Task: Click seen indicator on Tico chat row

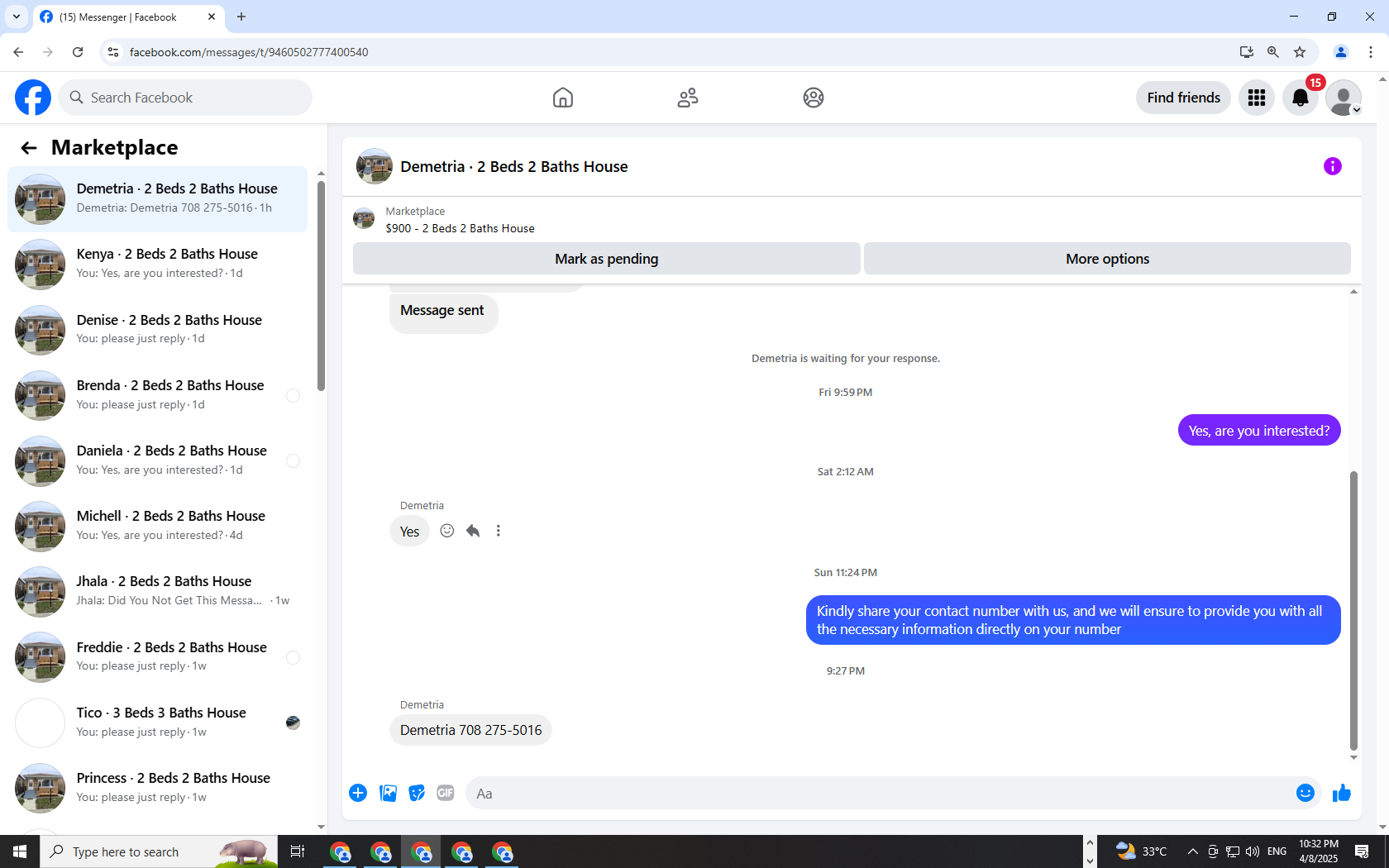Action: (x=293, y=723)
